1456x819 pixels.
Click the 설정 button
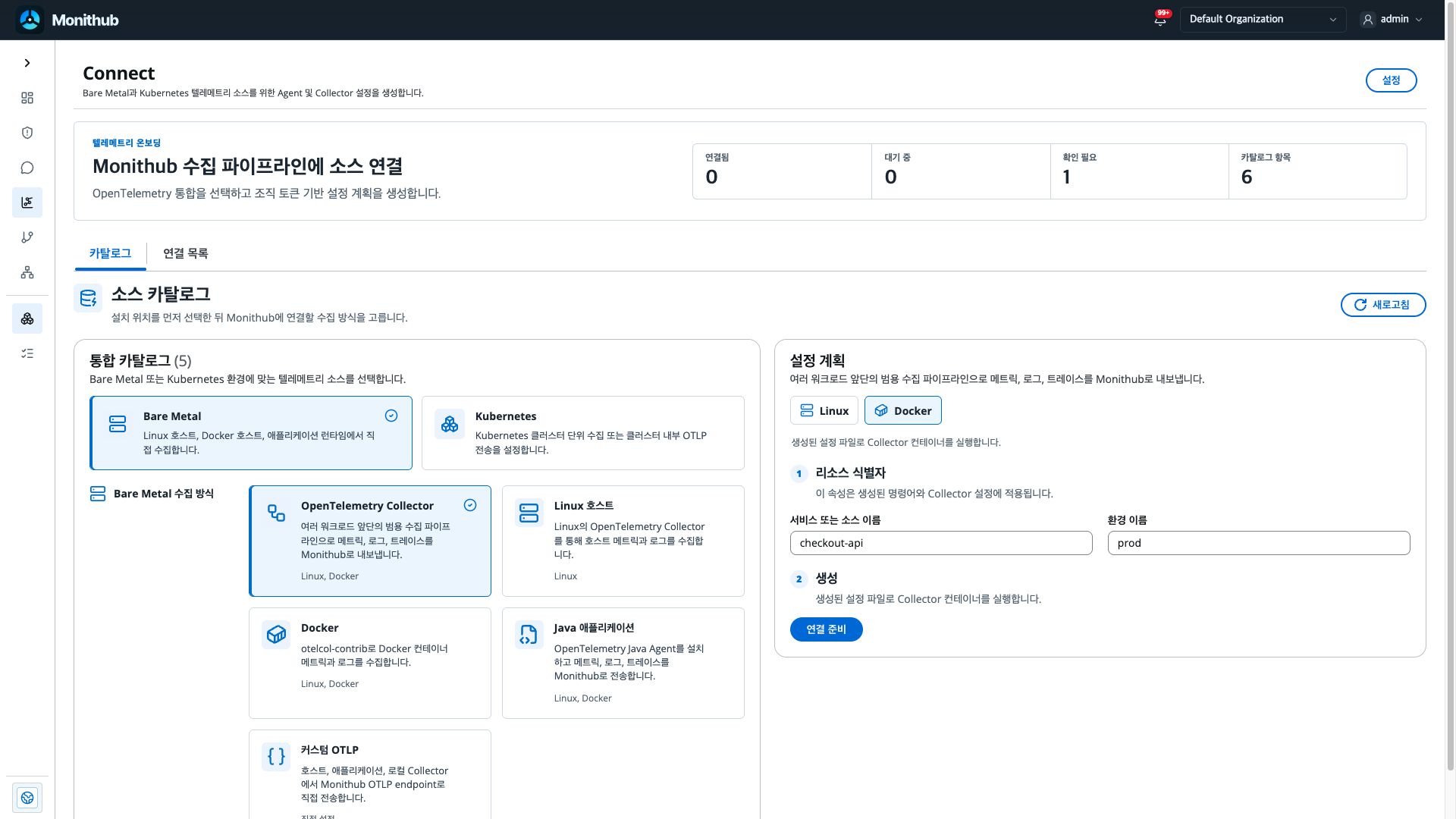[x=1391, y=80]
